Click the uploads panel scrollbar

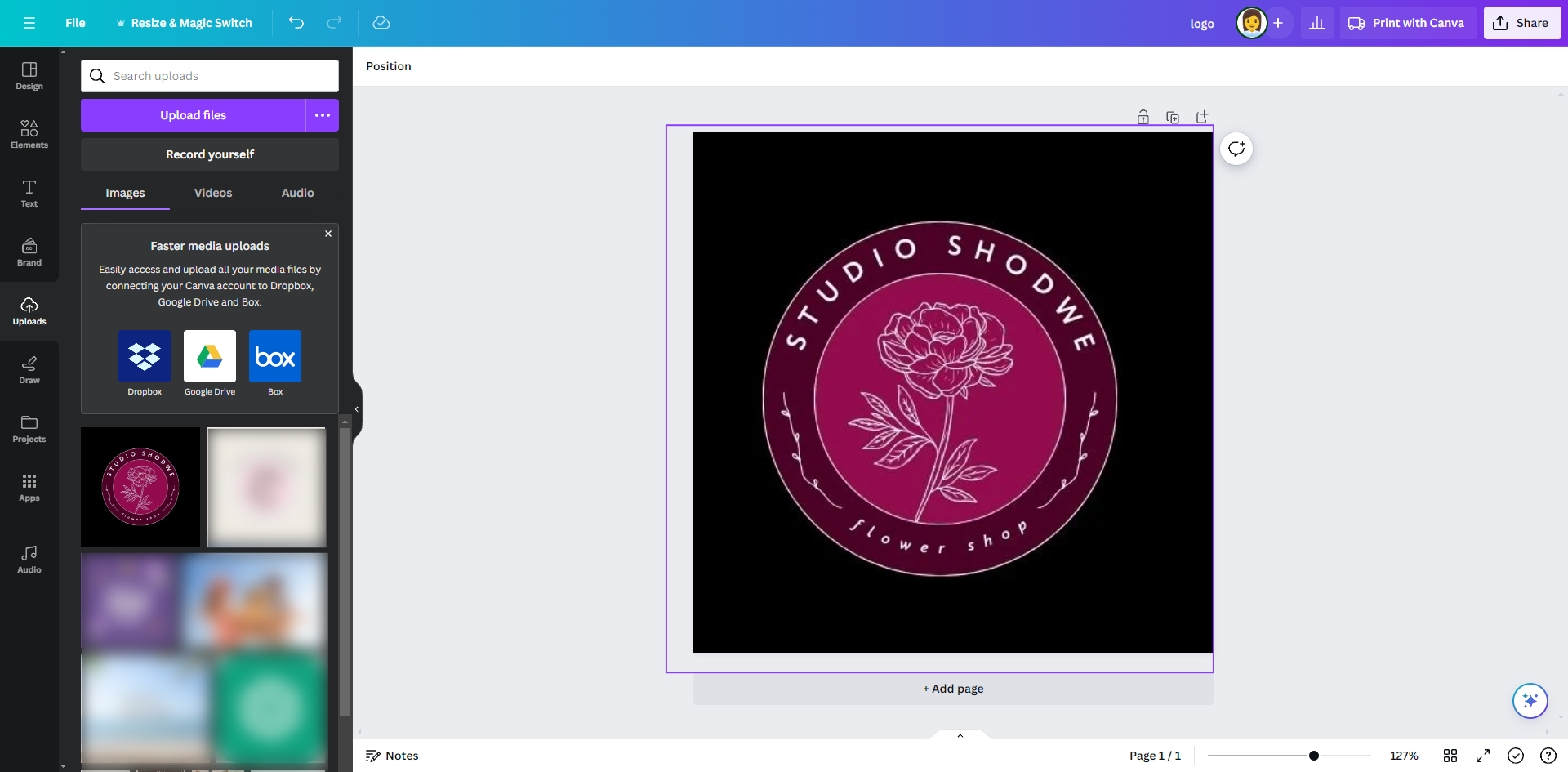click(x=345, y=572)
